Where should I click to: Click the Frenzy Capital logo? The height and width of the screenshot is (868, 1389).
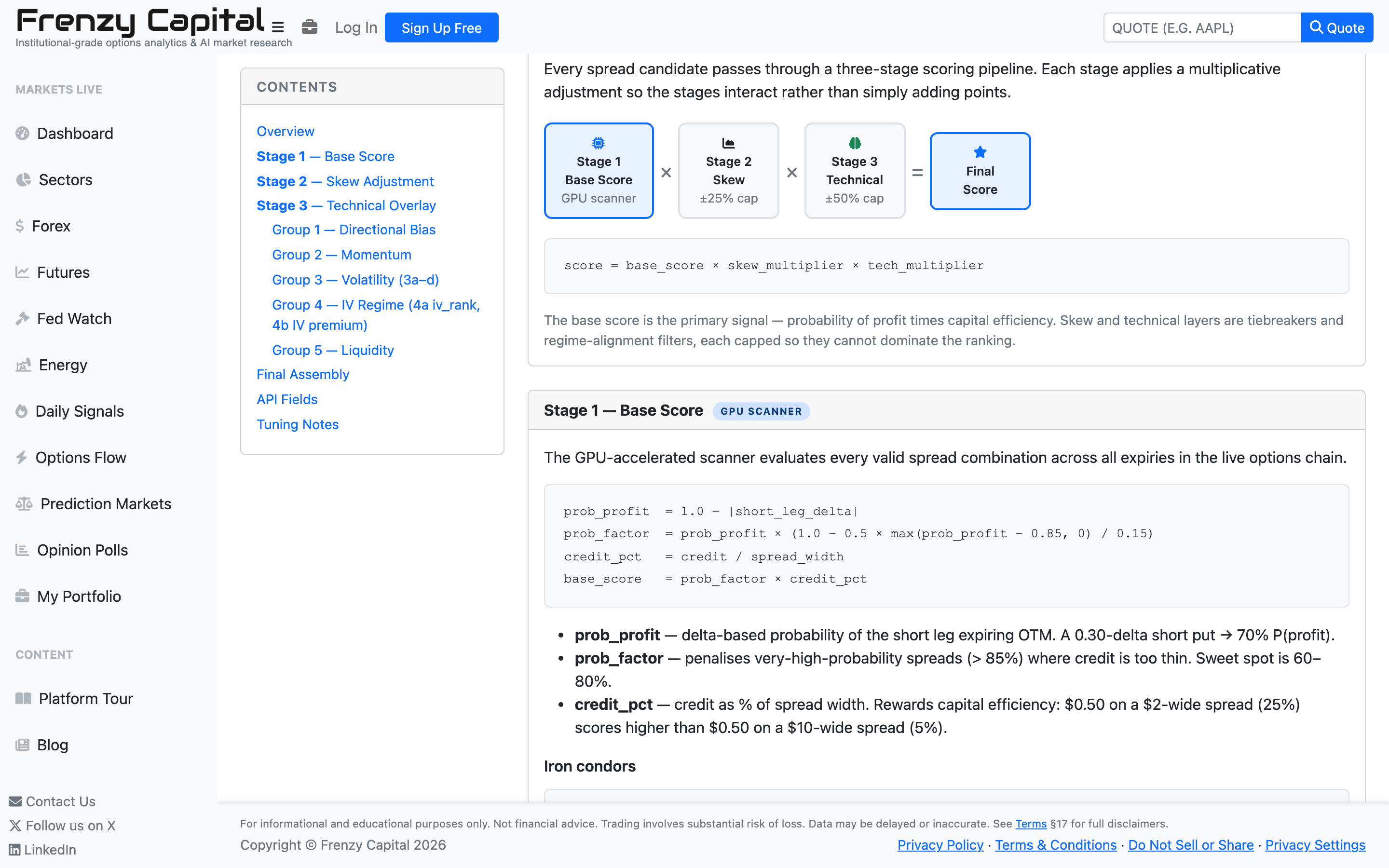coord(141,21)
